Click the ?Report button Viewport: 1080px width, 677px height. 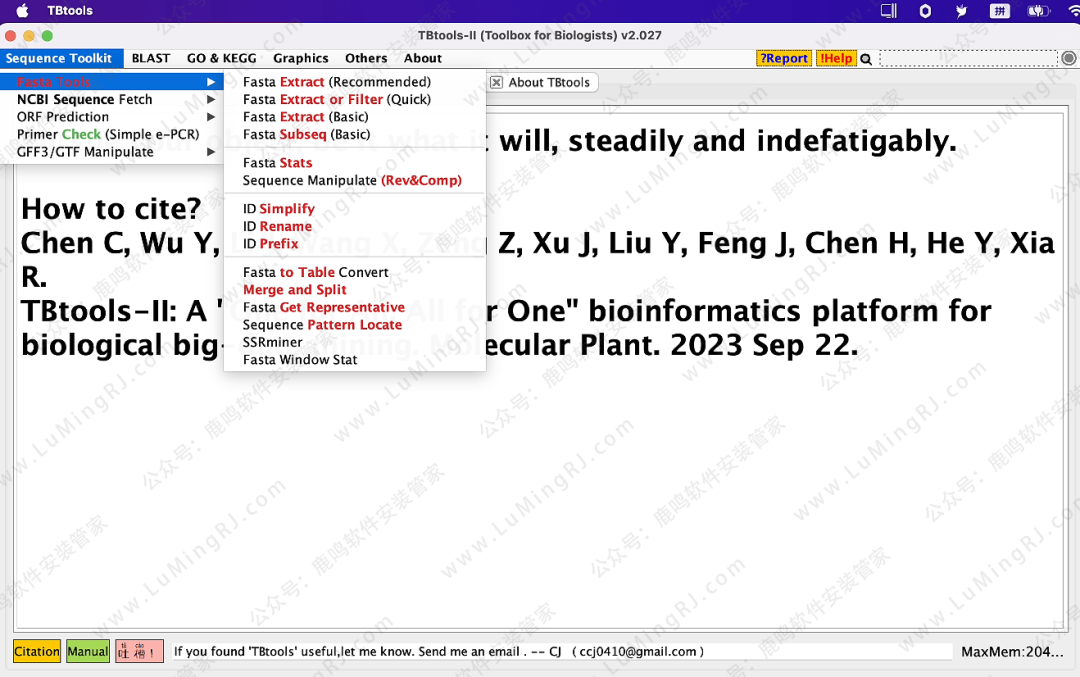pyautogui.click(x=784, y=58)
